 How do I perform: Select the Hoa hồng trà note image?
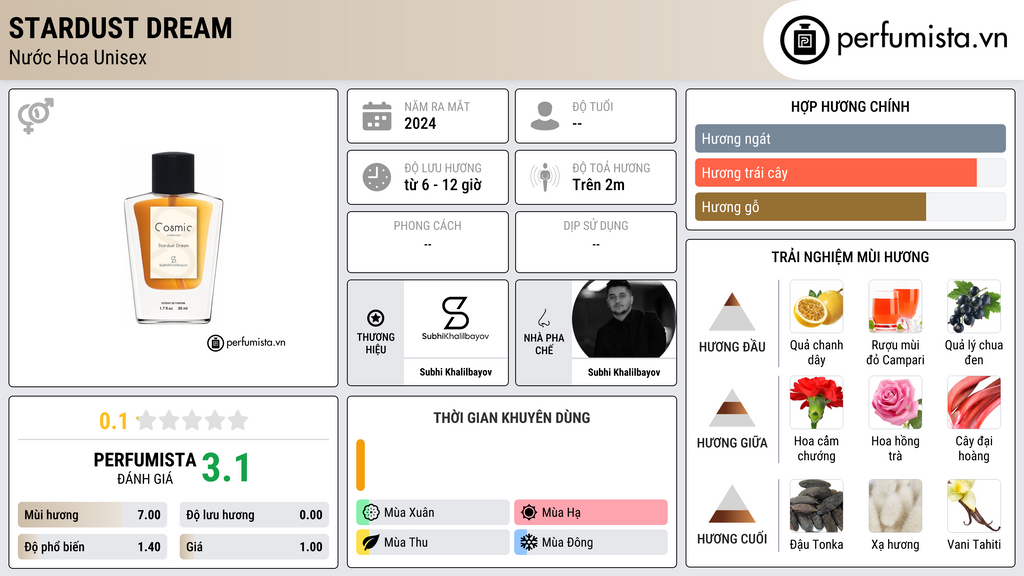[x=895, y=402]
